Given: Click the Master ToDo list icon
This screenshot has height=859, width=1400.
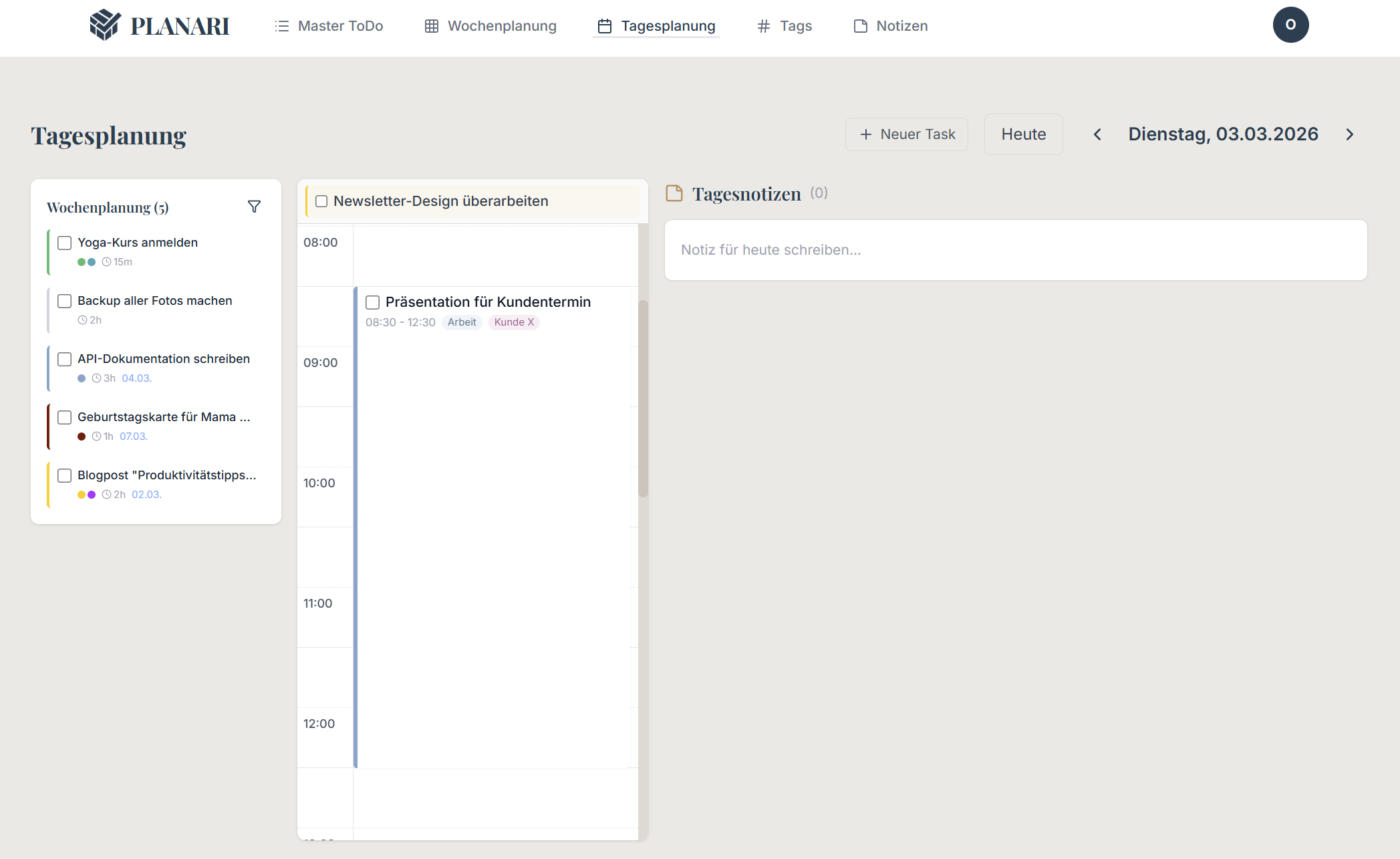Looking at the screenshot, I should (x=282, y=26).
